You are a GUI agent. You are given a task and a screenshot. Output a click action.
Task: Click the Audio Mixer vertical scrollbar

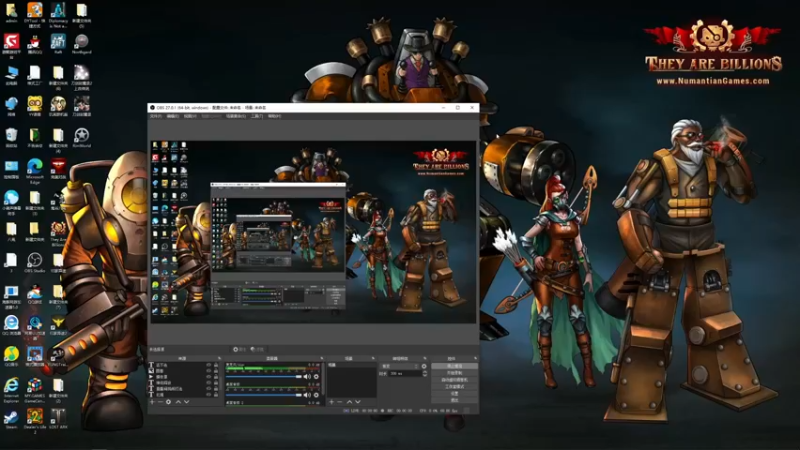pyautogui.click(x=323, y=379)
